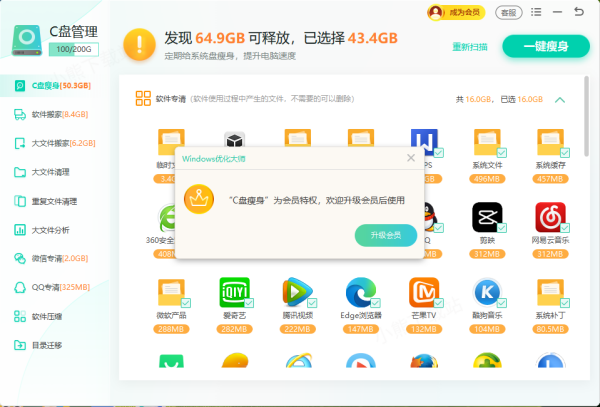Click the 360安全 browser icon
This screenshot has width=600, height=407.
coord(166,217)
